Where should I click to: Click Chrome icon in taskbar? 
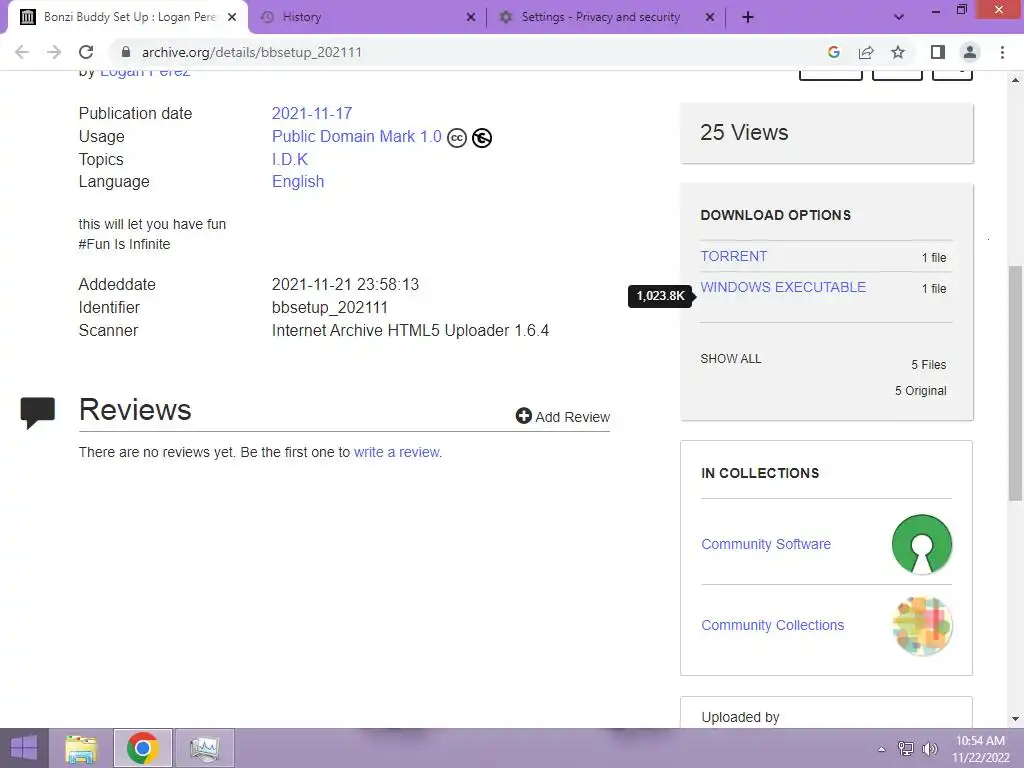click(143, 748)
